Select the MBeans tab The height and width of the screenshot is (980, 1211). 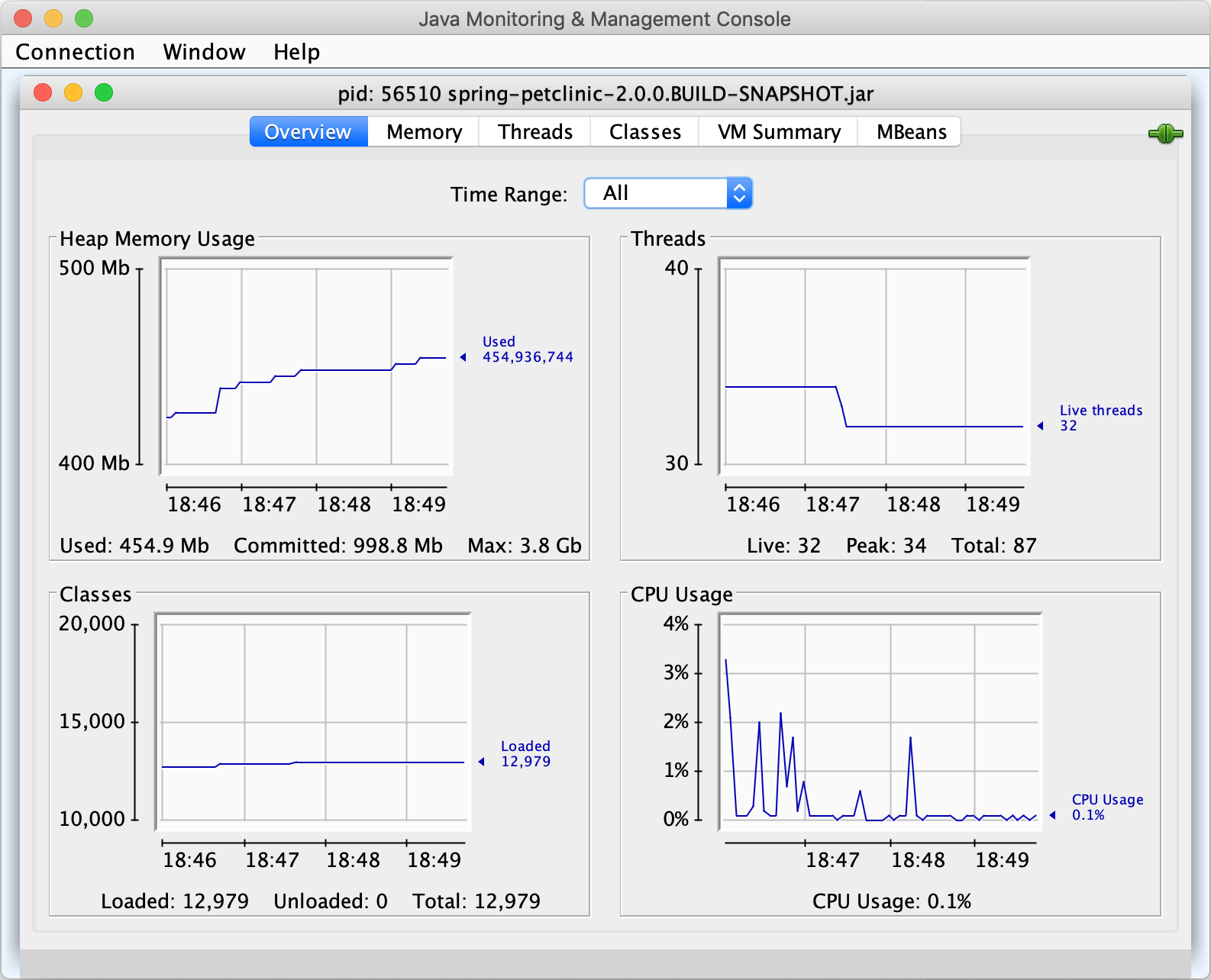(911, 132)
